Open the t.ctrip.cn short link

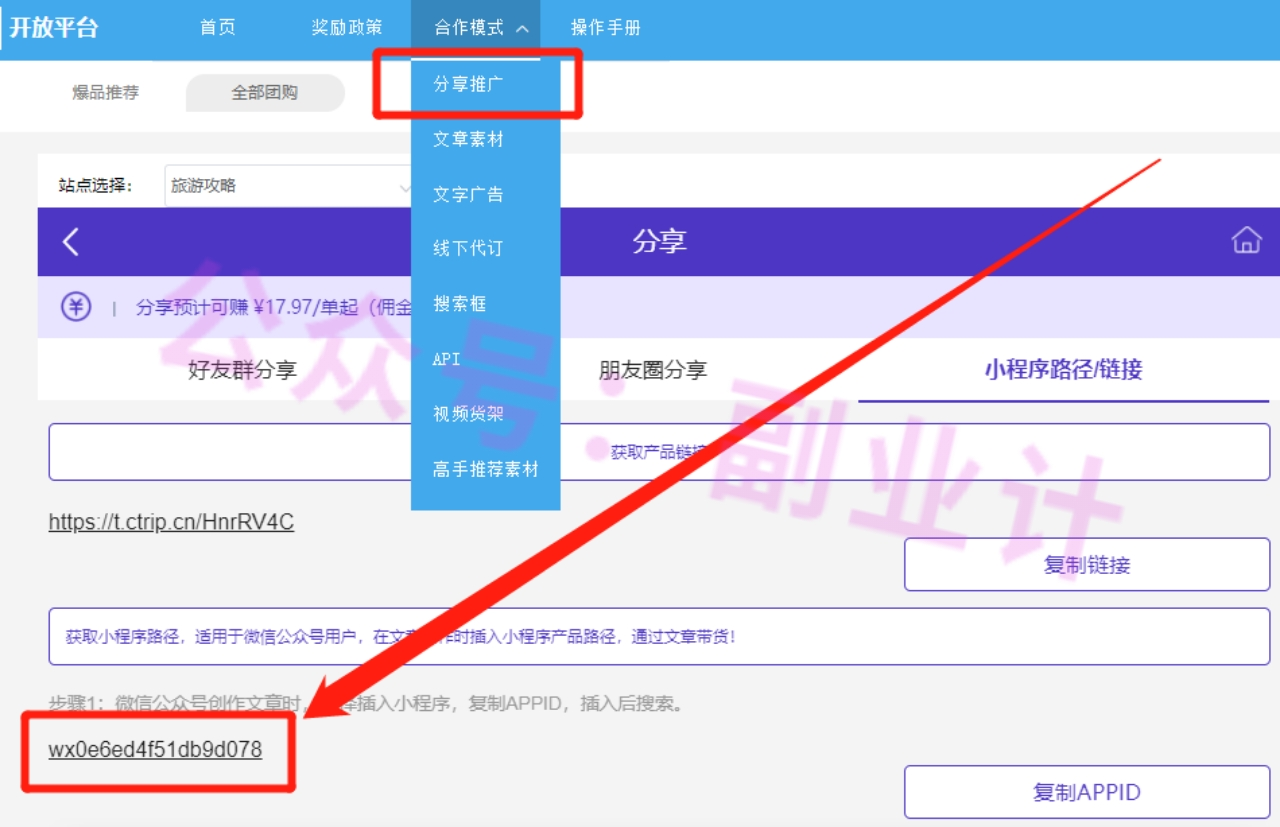[171, 522]
